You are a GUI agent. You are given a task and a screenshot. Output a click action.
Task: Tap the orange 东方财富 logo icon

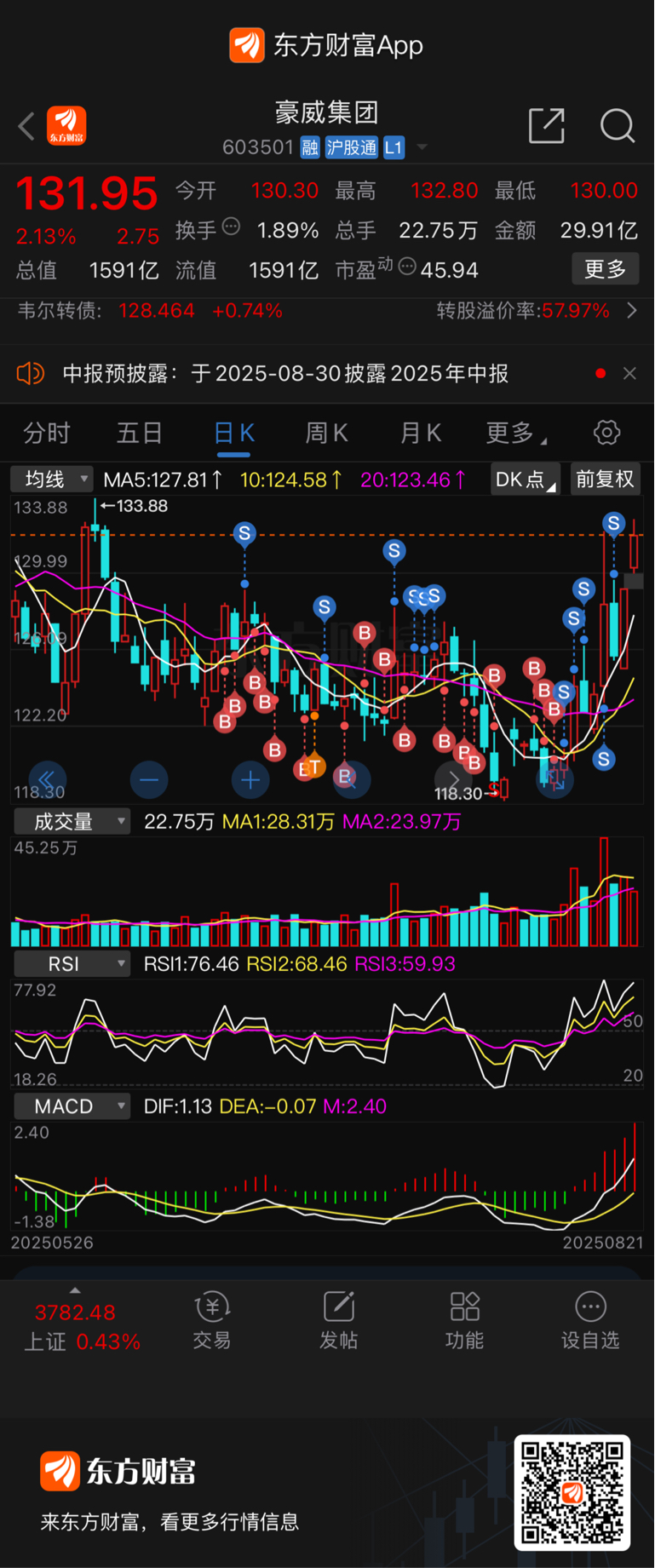tap(66, 126)
